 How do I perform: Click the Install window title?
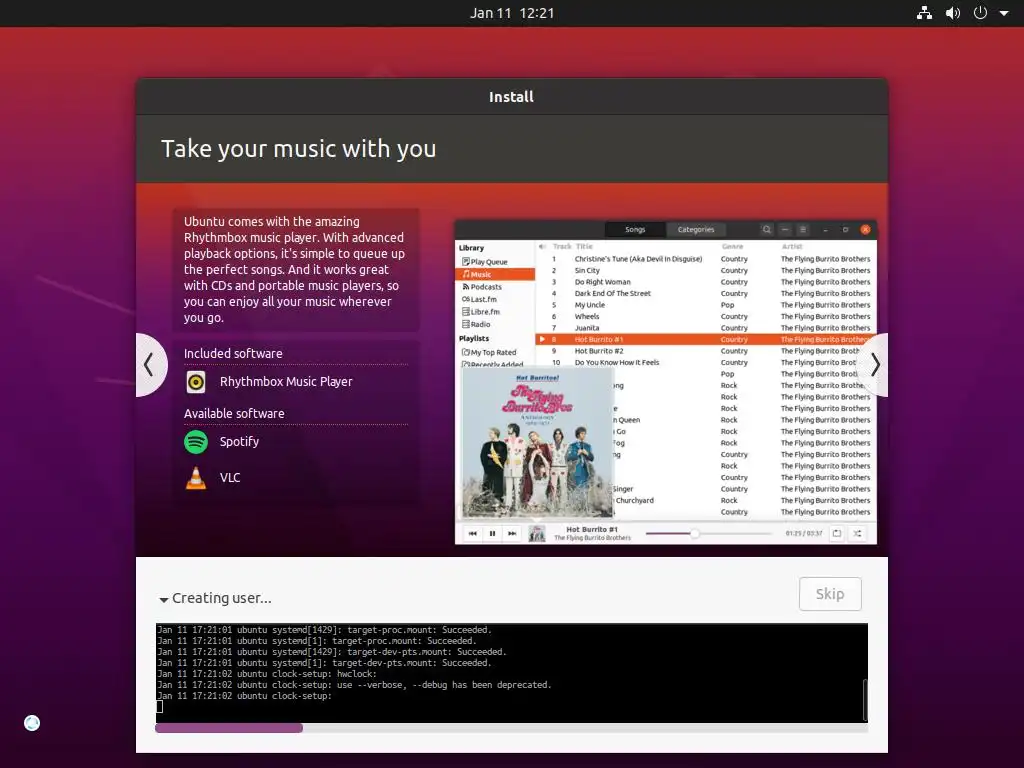511,97
